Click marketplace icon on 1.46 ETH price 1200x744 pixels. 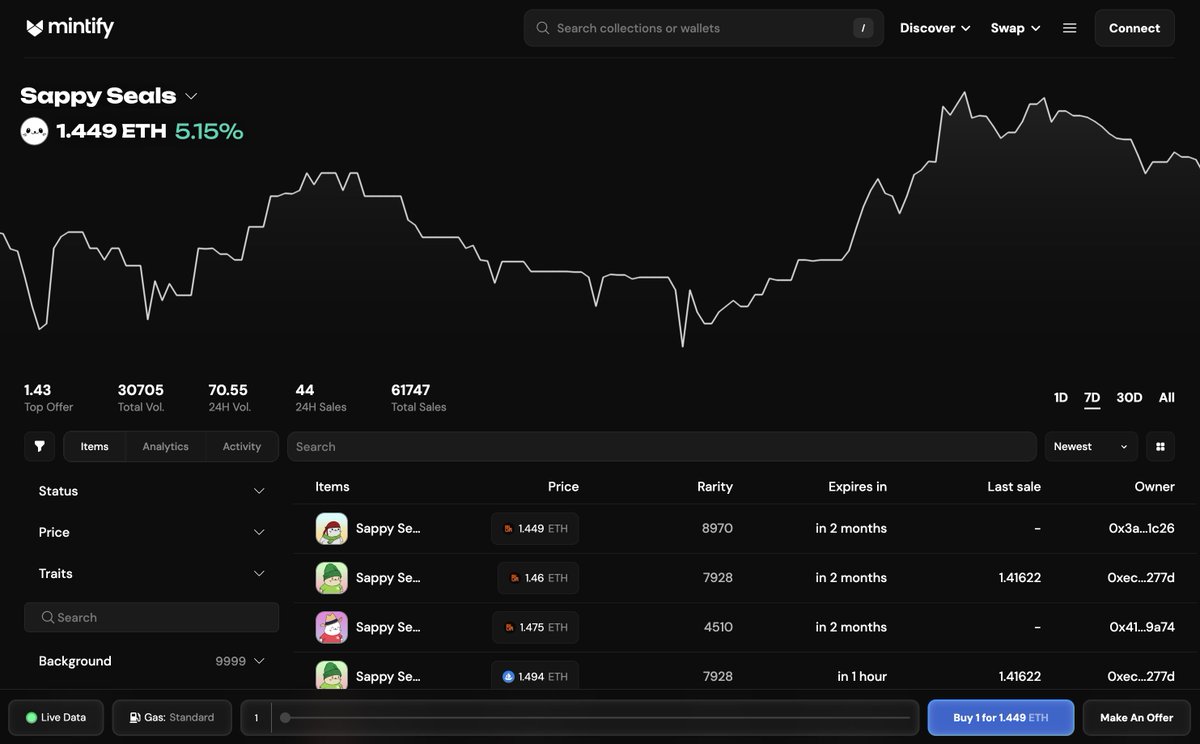coord(515,578)
